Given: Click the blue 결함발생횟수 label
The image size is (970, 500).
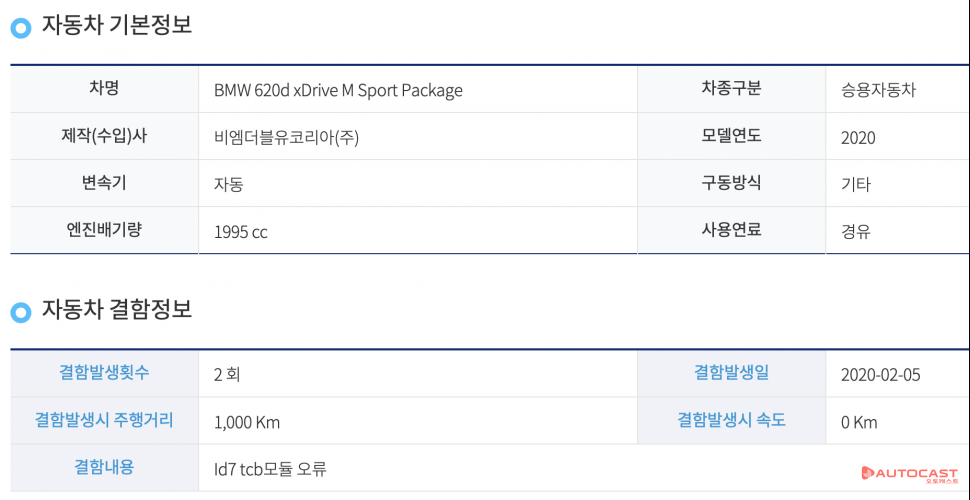Looking at the screenshot, I should [104, 373].
